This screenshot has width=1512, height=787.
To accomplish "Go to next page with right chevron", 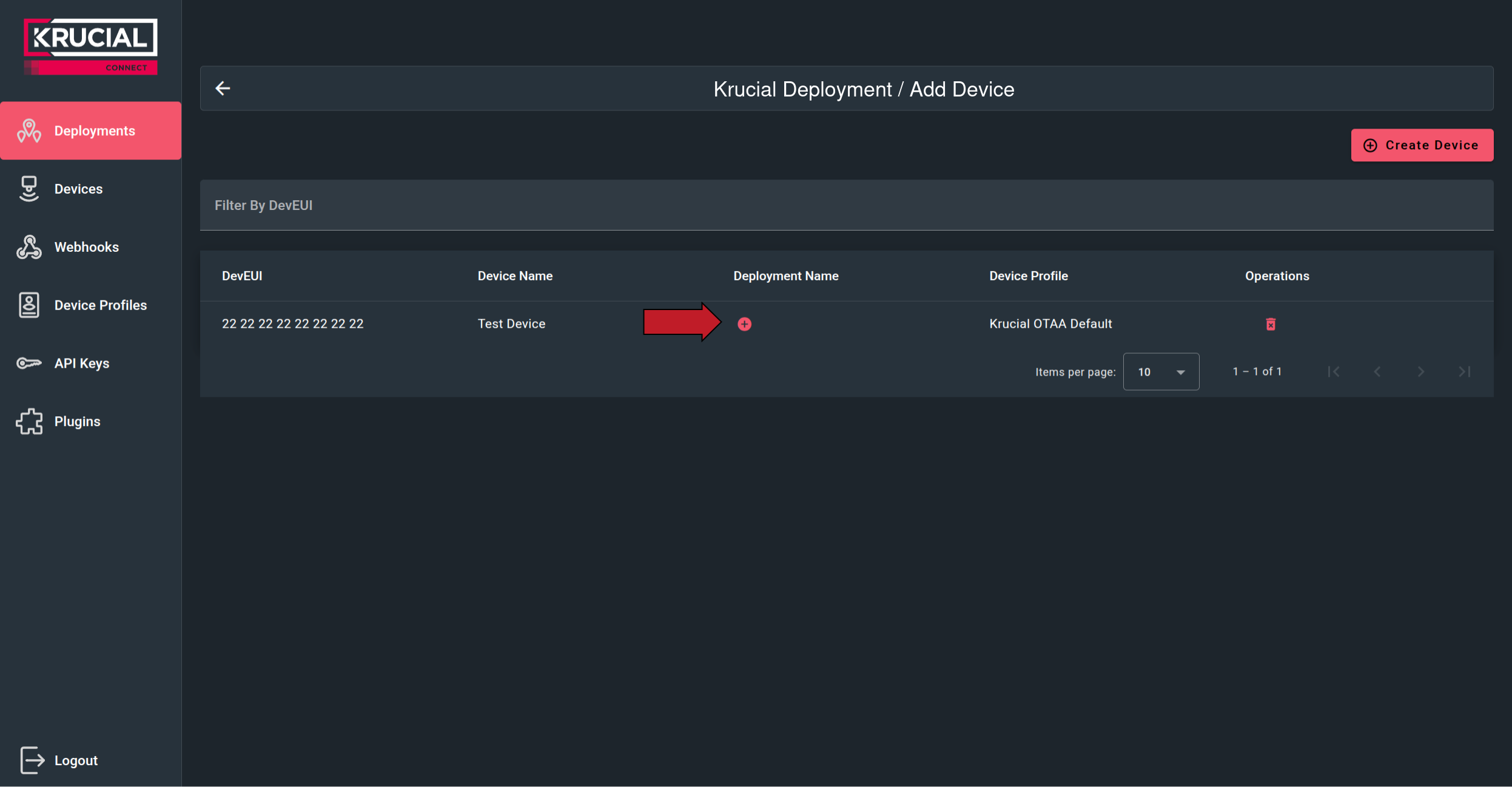I will [1420, 371].
